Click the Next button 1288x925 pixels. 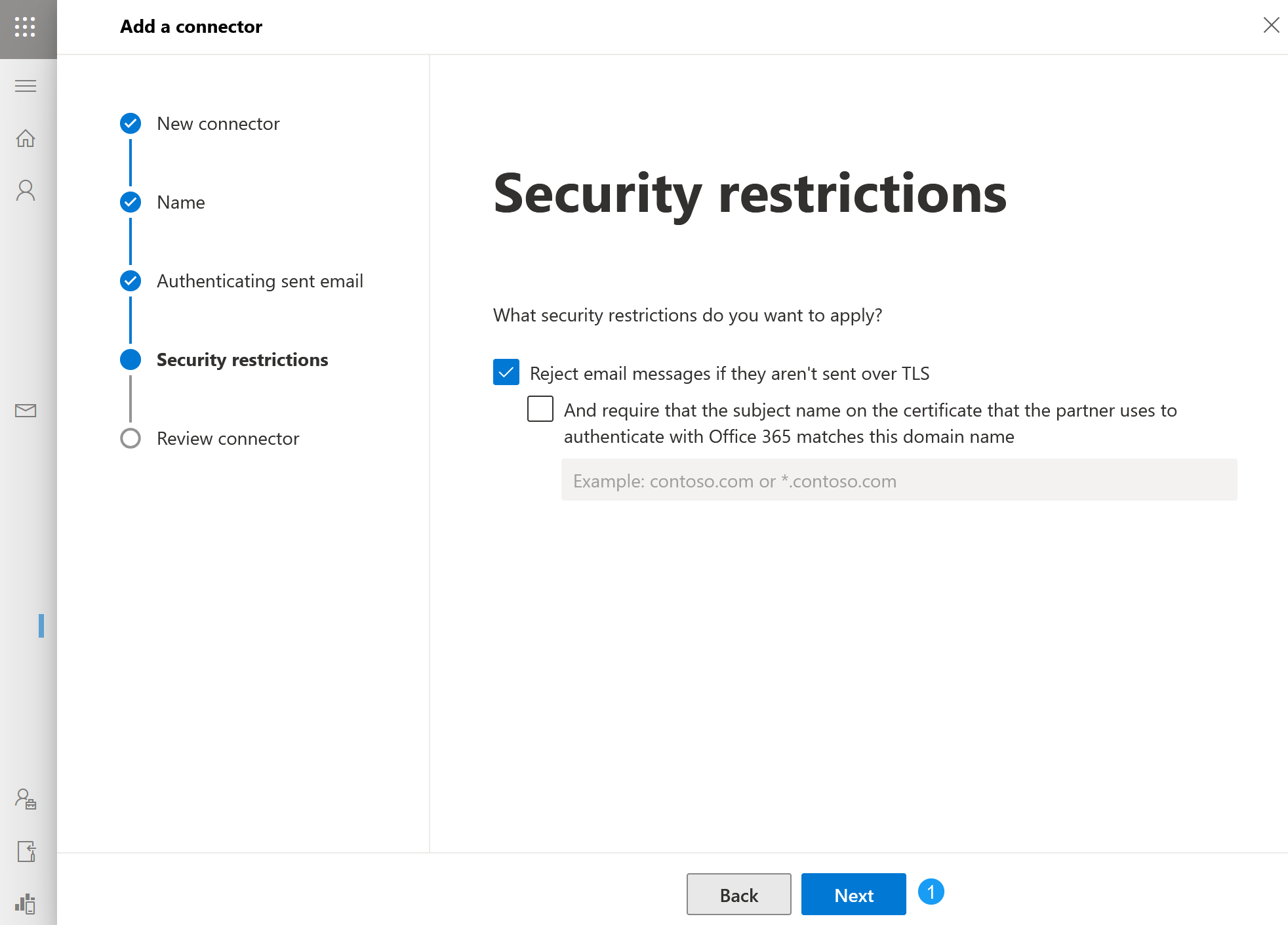pyautogui.click(x=853, y=894)
